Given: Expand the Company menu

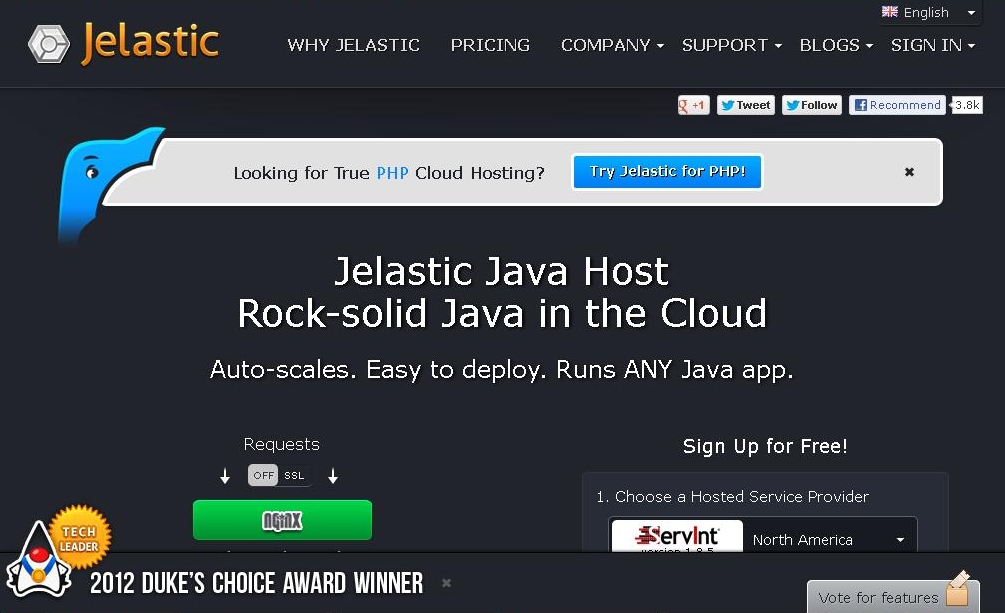Looking at the screenshot, I should click(x=612, y=45).
